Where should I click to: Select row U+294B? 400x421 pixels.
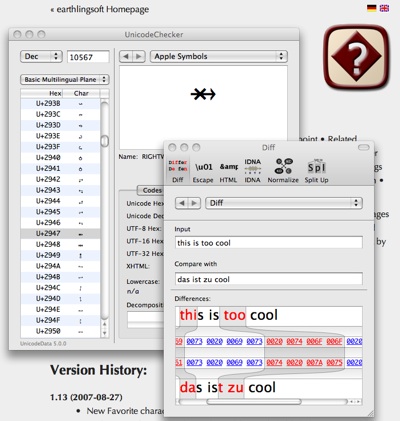pyautogui.click(x=60, y=277)
